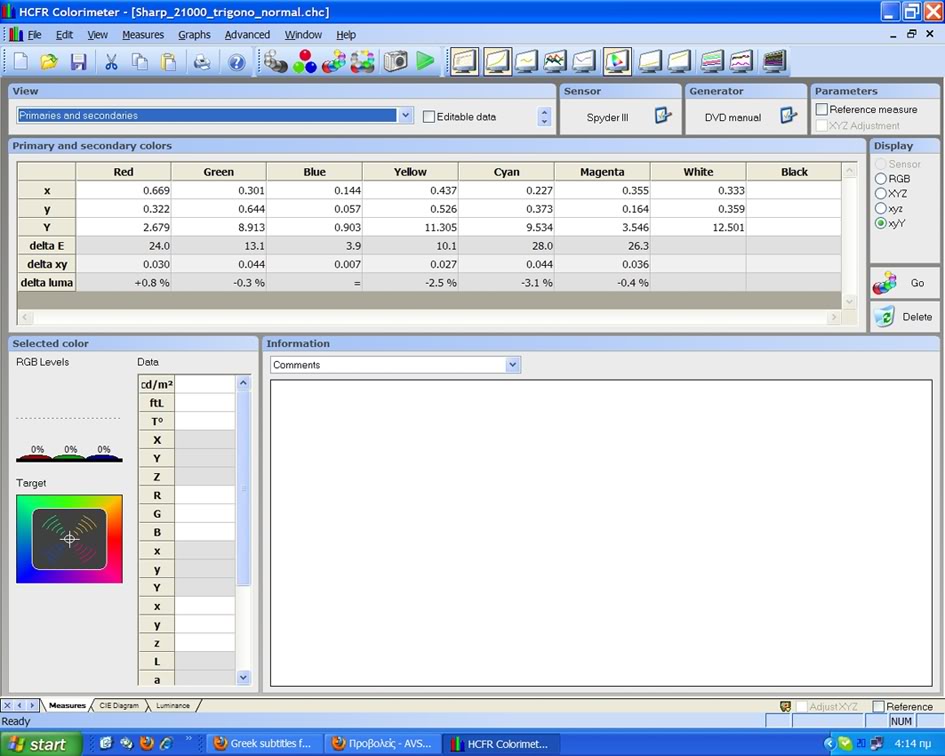Switch to the CIE Diagram tab

click(x=119, y=706)
